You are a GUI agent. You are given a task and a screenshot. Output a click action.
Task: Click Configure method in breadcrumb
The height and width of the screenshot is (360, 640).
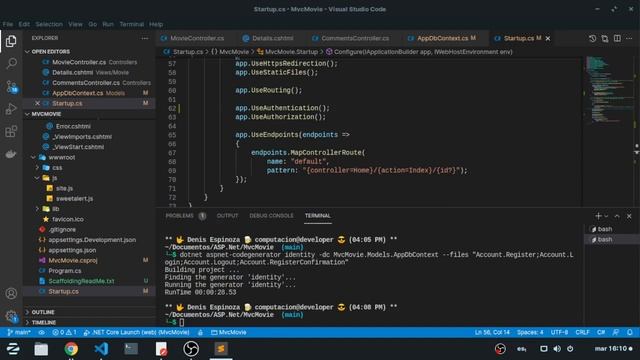423,52
